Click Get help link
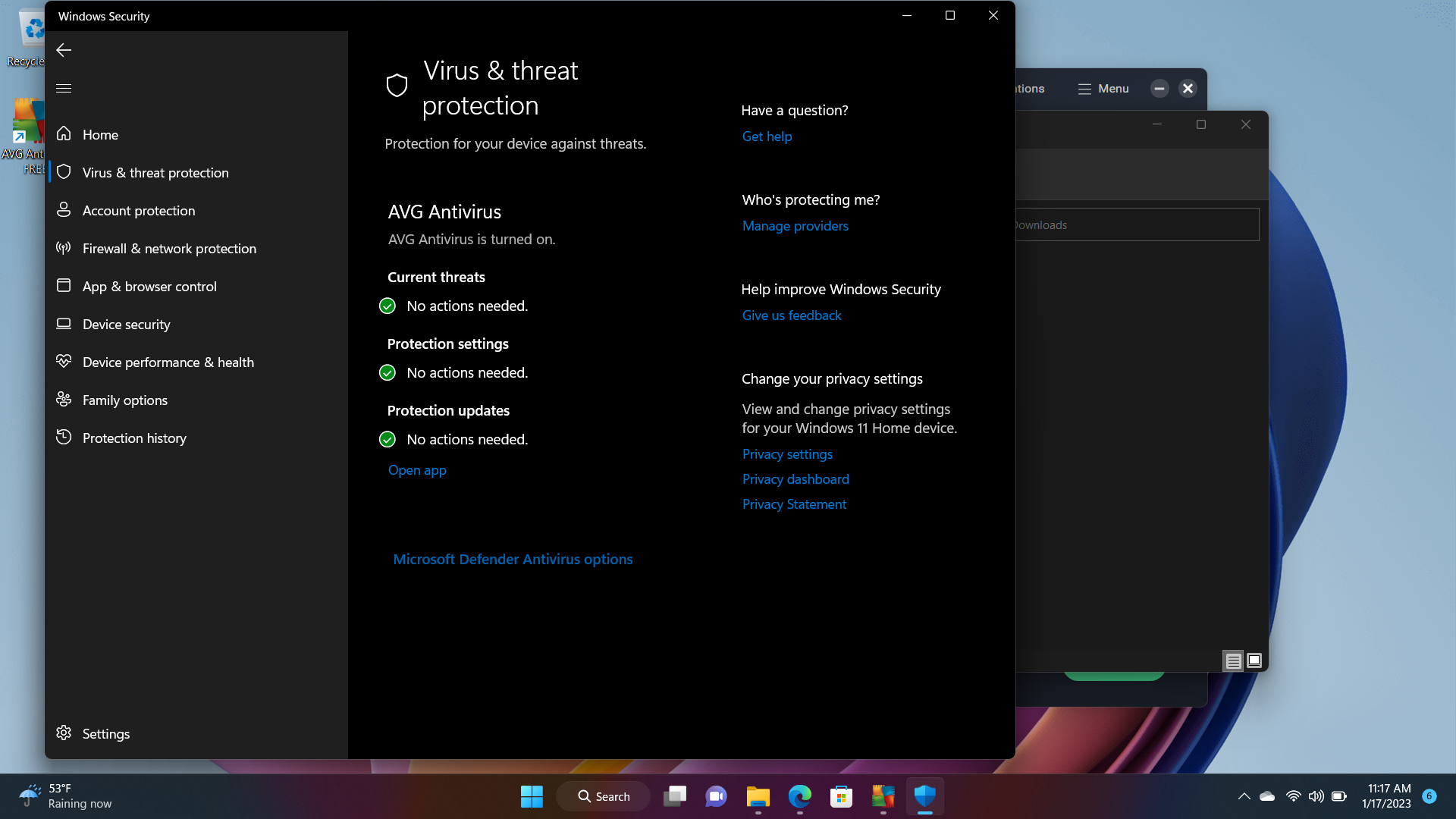The height and width of the screenshot is (819, 1456). (x=767, y=136)
